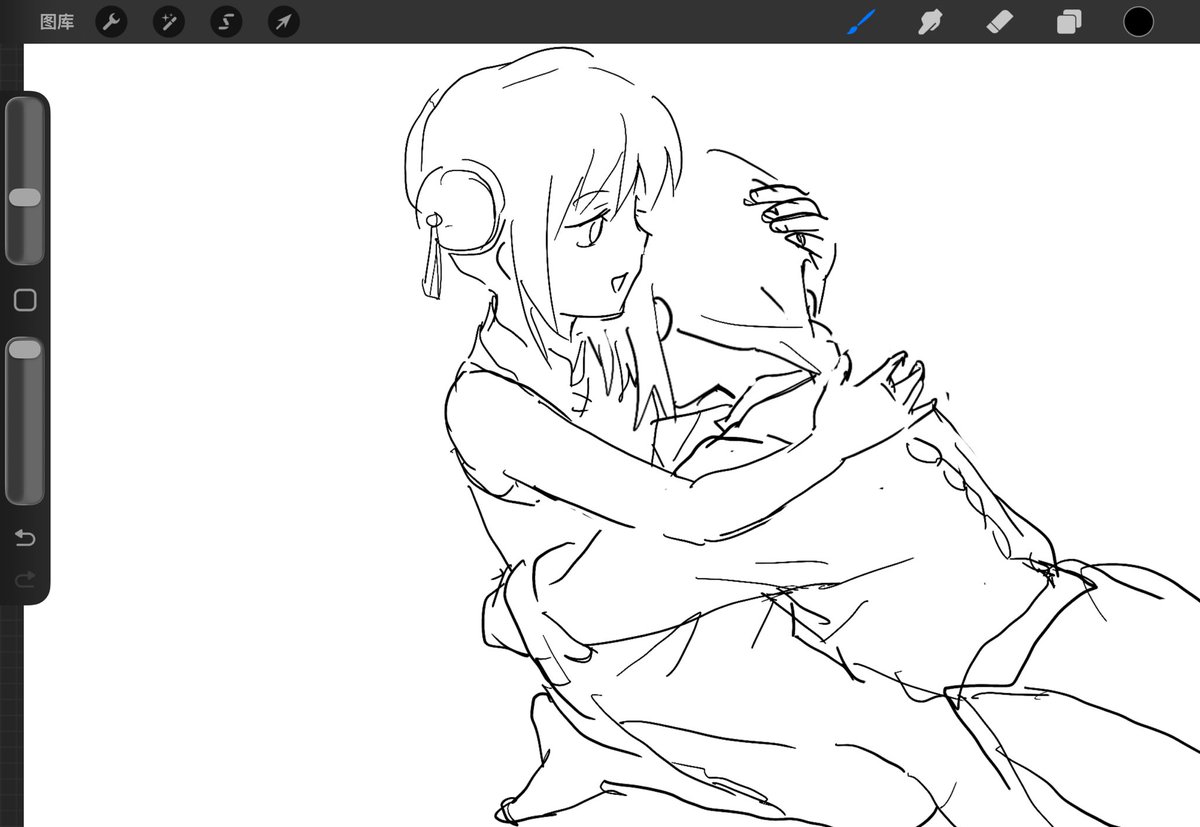Undo the last stroke

(25, 539)
